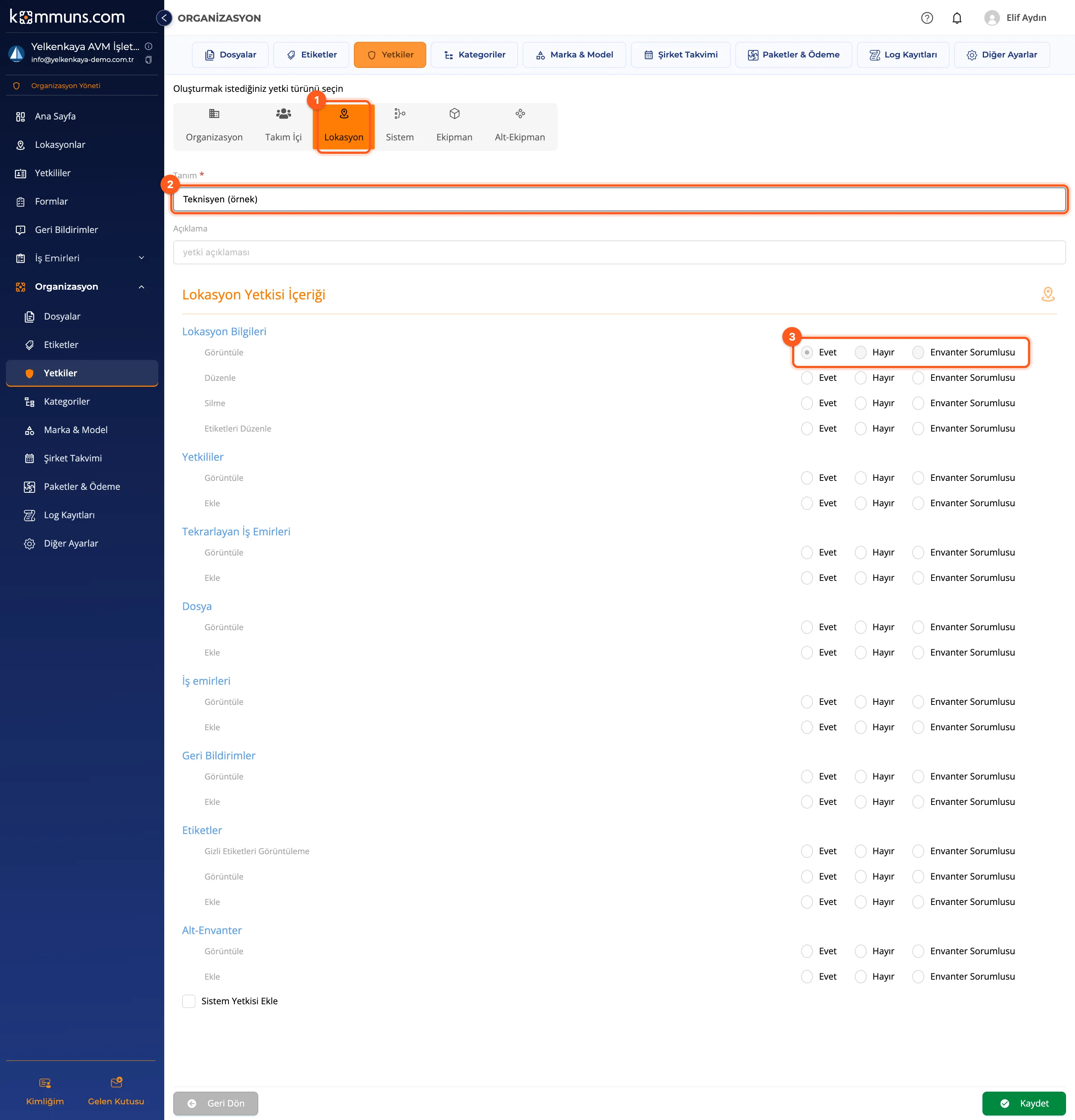Open Organizasyon Yöneti link in sidebar

click(66, 86)
